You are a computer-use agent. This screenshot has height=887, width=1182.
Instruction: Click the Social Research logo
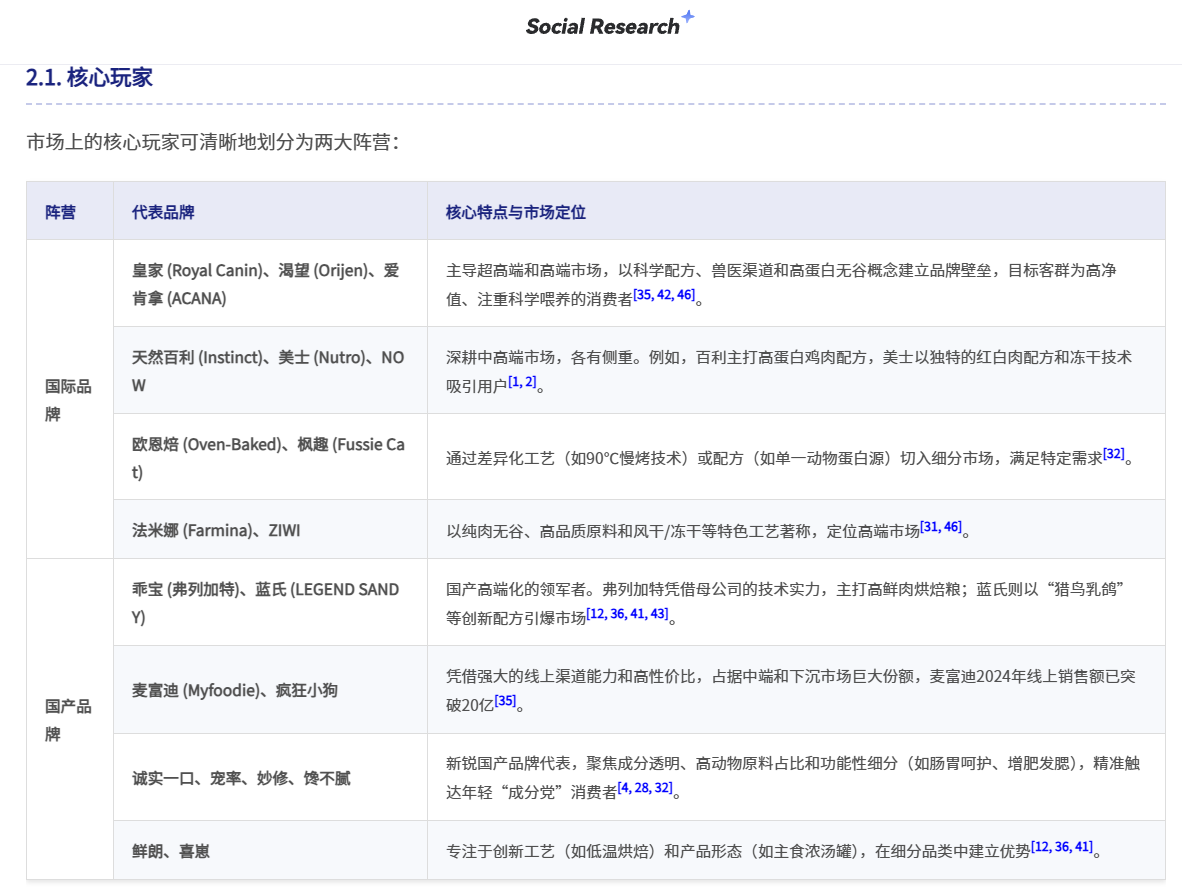[610, 25]
